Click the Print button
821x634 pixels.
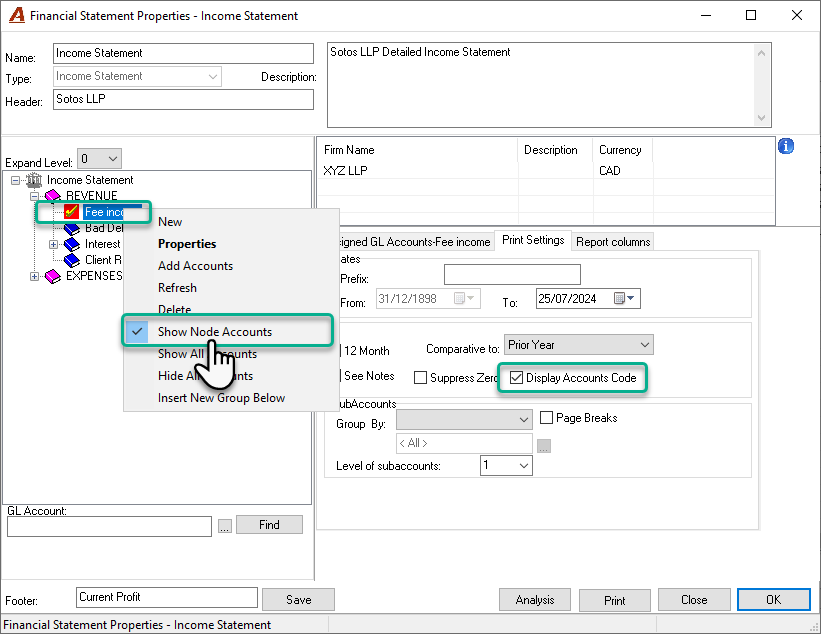[615, 599]
